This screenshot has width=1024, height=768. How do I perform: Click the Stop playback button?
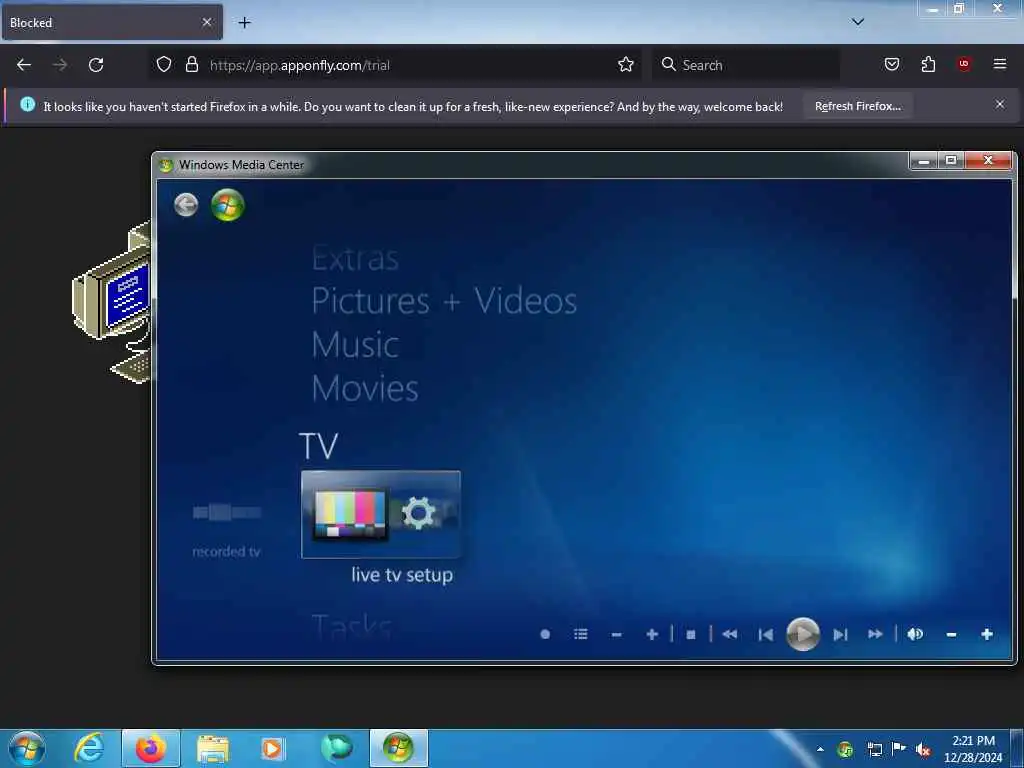(x=691, y=634)
